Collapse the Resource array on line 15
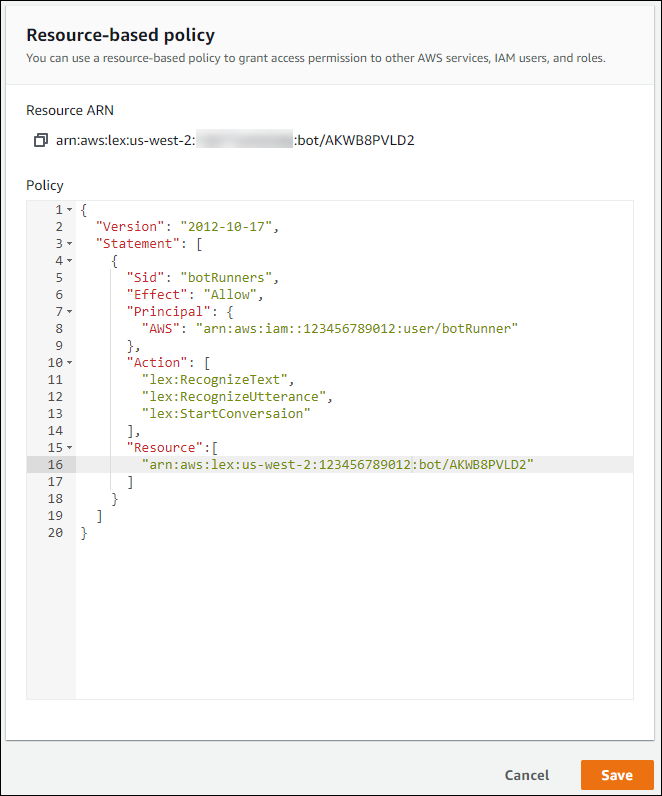662x796 pixels. [69, 447]
